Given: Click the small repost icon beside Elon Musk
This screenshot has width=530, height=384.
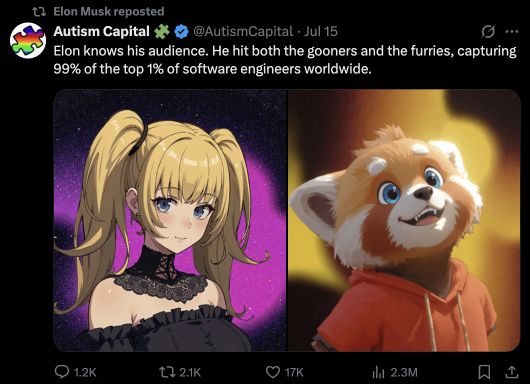Looking at the screenshot, I should pyautogui.click(x=39, y=12).
